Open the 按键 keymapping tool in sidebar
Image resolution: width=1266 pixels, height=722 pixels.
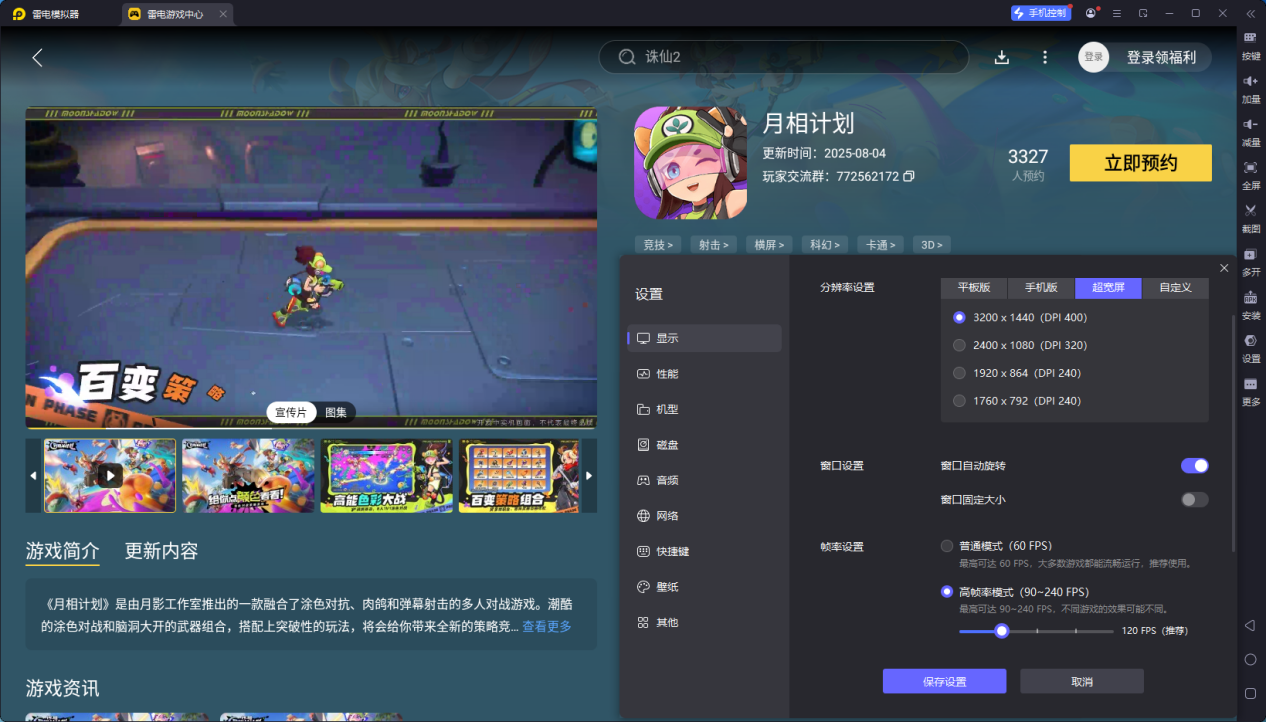point(1250,44)
